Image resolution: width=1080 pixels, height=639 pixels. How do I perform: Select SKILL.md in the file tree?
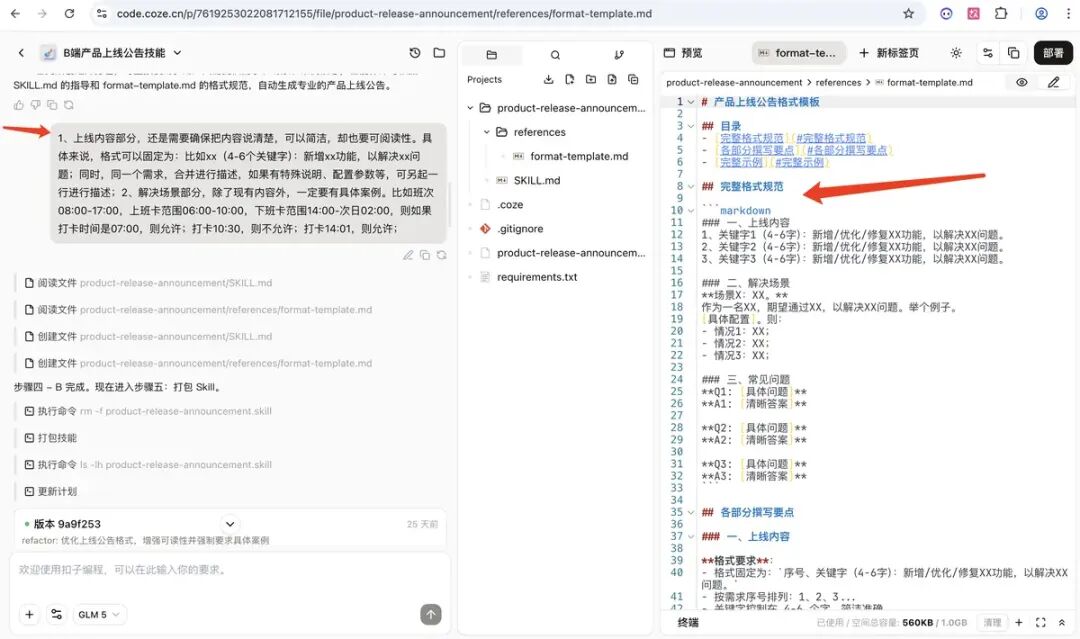[537, 180]
